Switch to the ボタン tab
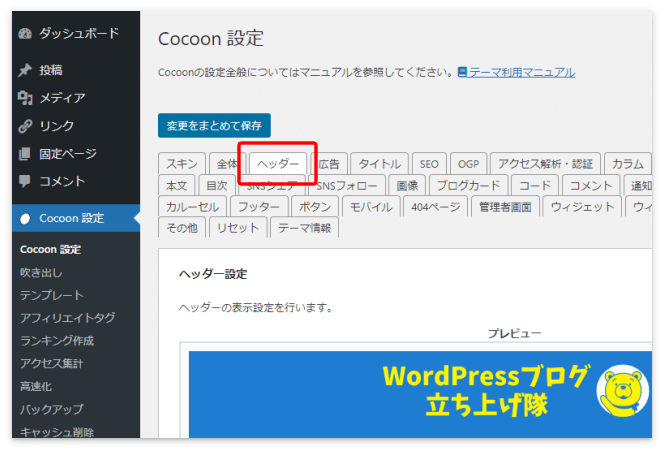The width and height of the screenshot is (664, 451). [x=315, y=207]
